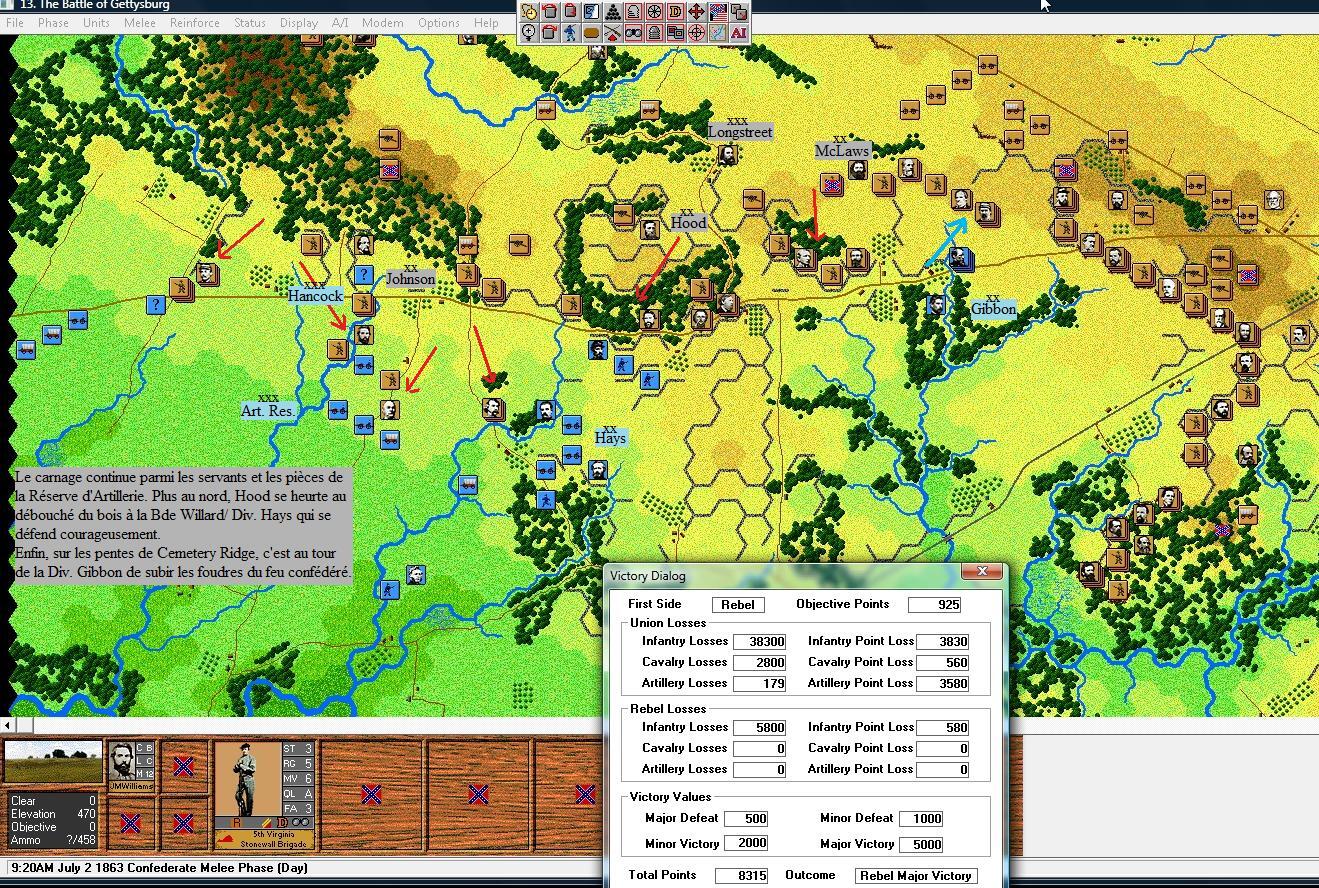
Task: Click the letter D toolbar icon
Action: (675, 12)
